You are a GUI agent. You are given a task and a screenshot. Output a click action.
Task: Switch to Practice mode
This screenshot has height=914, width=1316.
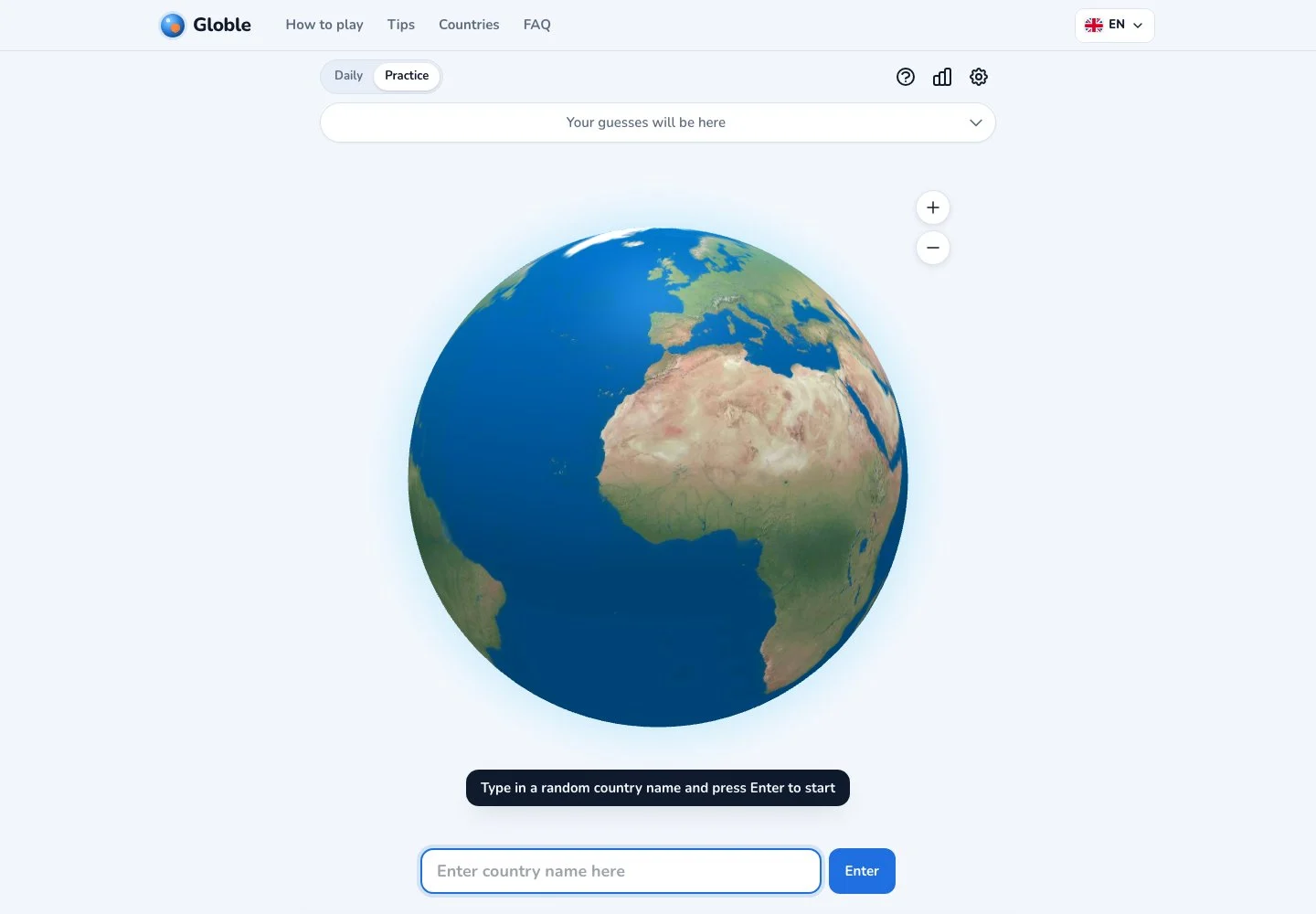[407, 76]
